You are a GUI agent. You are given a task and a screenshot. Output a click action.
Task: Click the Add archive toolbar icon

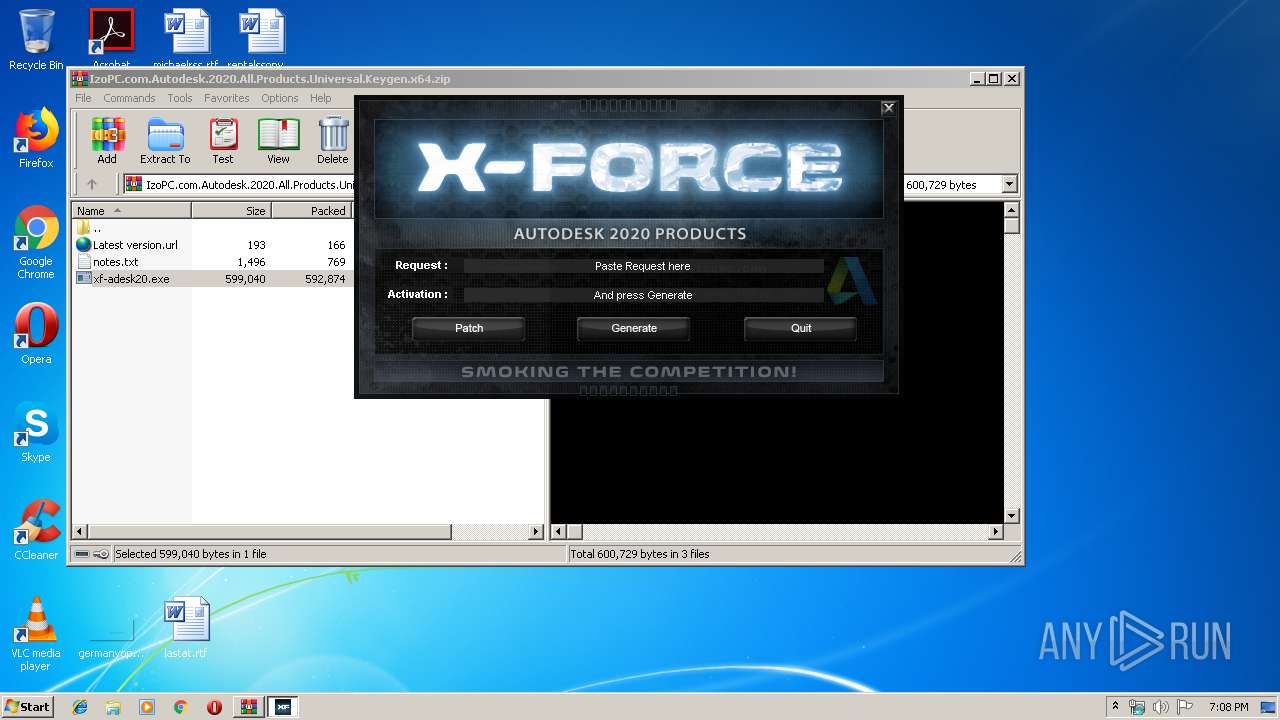pyautogui.click(x=107, y=140)
